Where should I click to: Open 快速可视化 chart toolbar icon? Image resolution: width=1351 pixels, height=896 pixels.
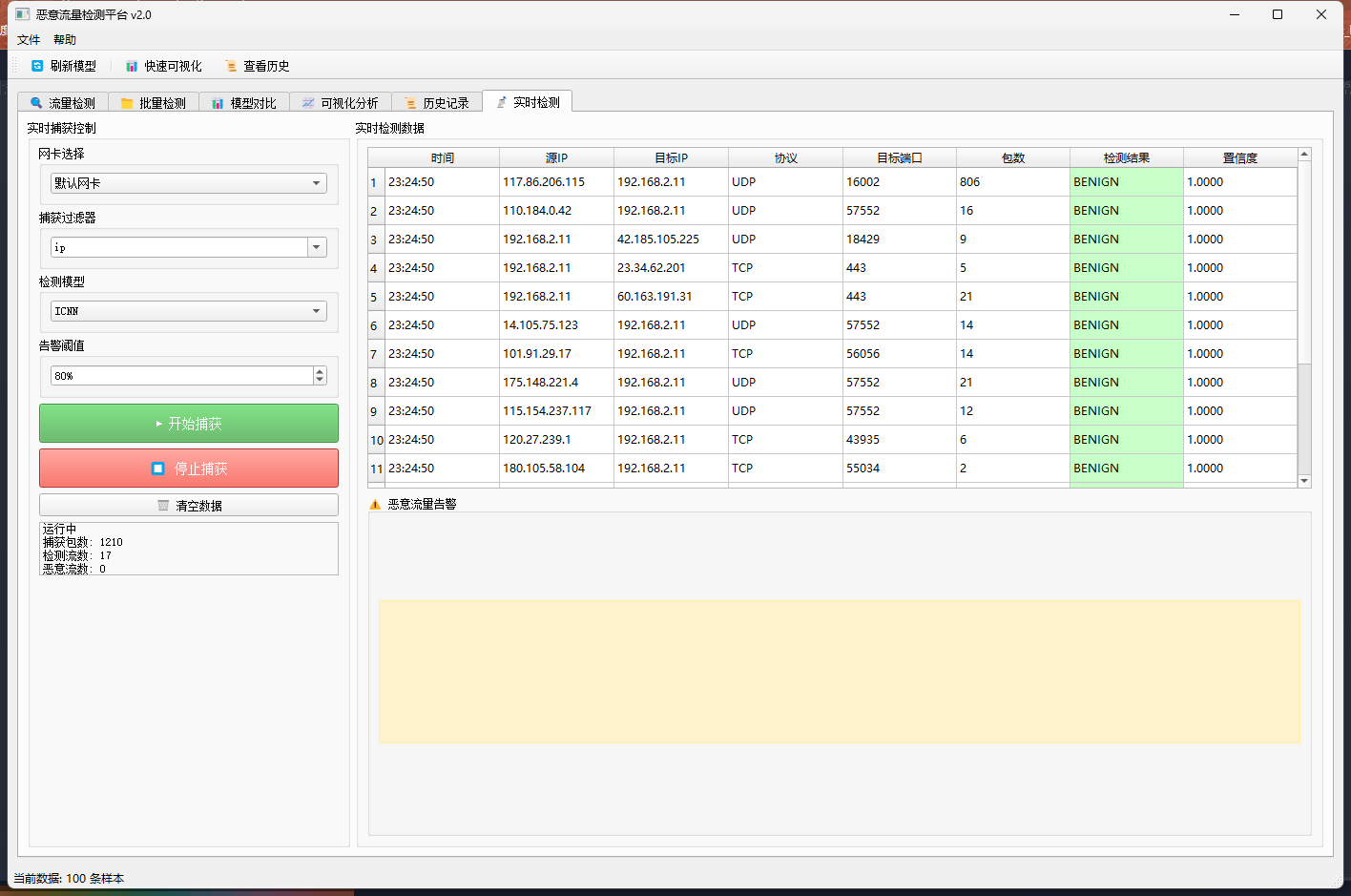click(x=132, y=66)
